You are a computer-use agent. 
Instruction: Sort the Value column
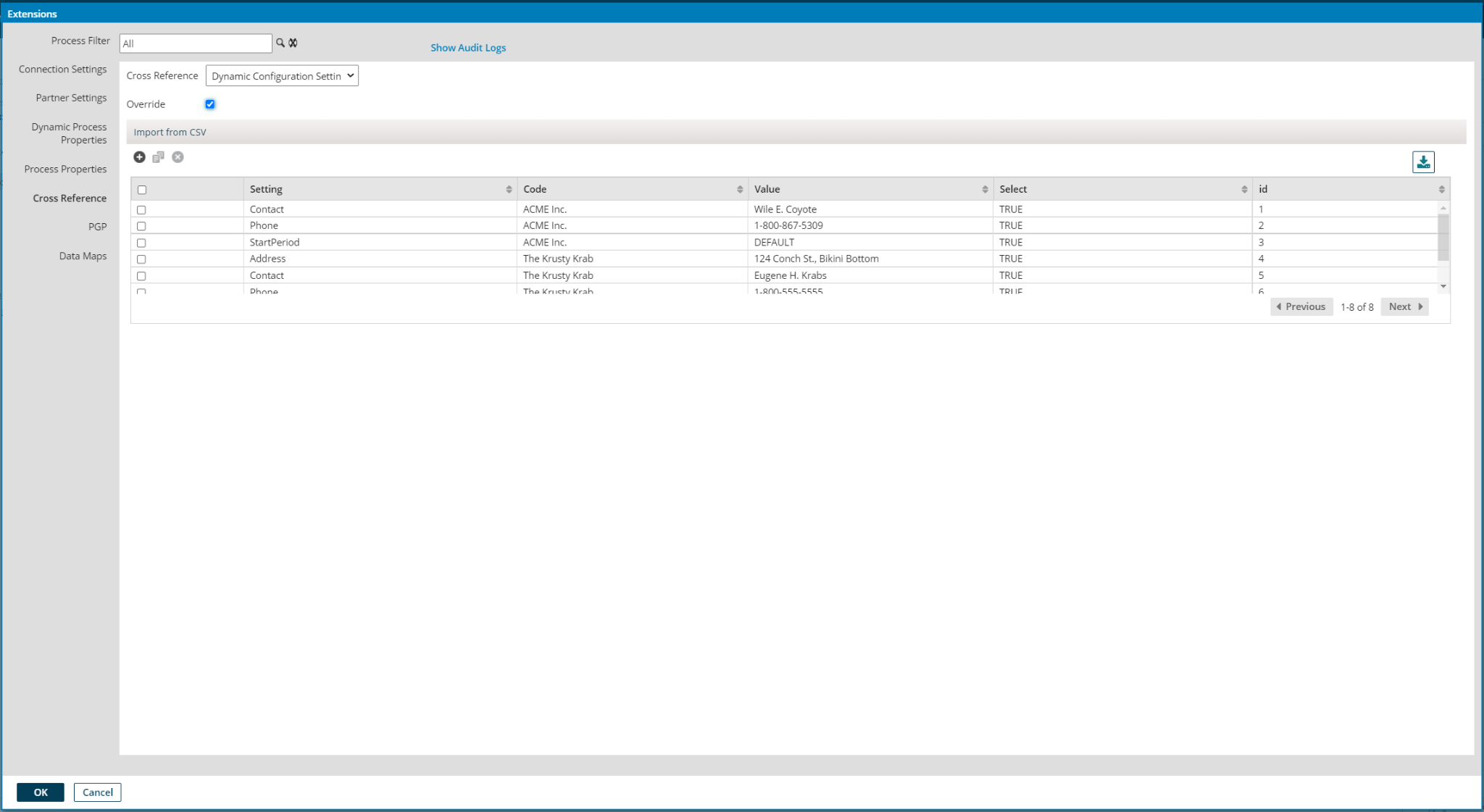985,189
